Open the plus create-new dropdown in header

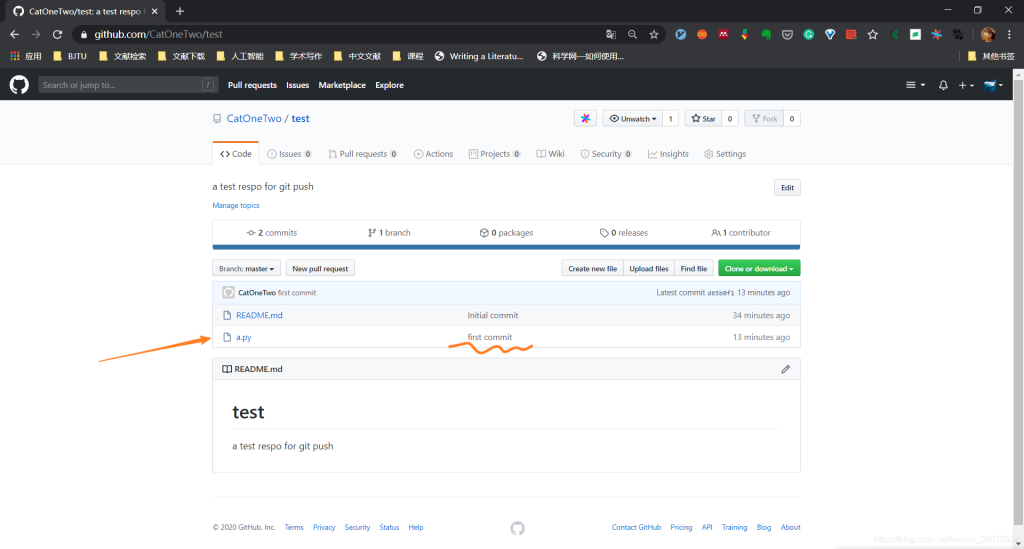[x=966, y=85]
